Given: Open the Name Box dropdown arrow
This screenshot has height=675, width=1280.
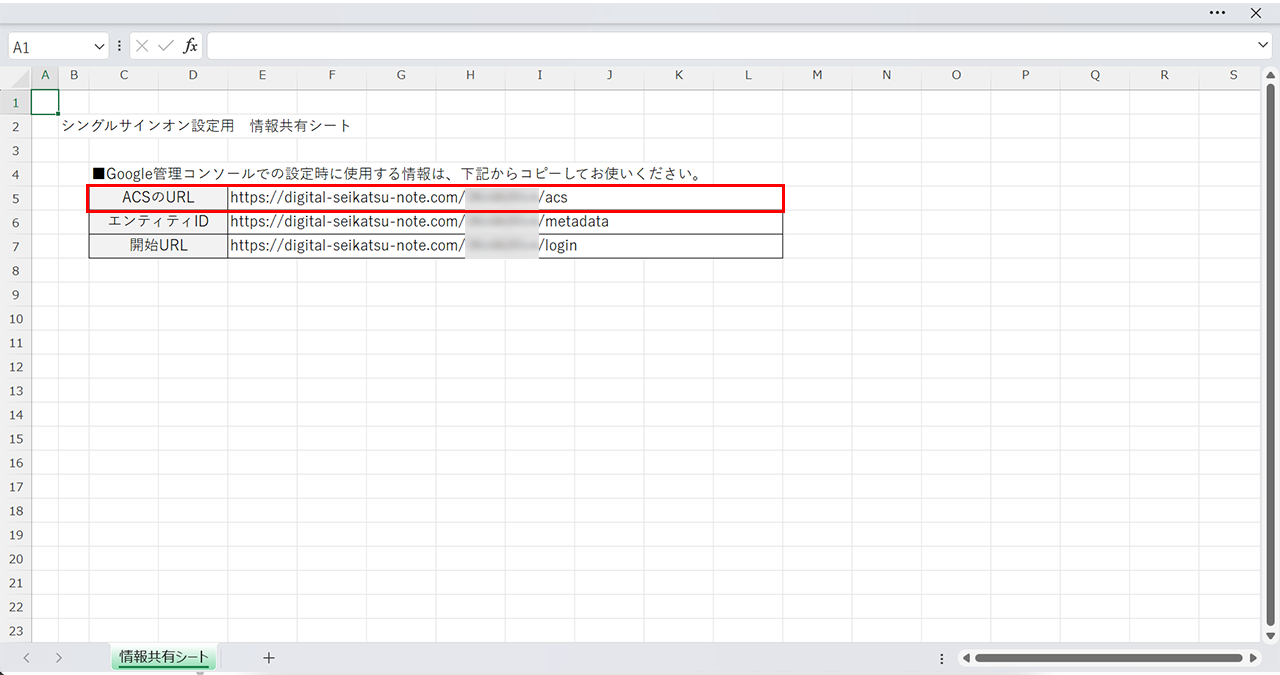Looking at the screenshot, I should click(99, 47).
